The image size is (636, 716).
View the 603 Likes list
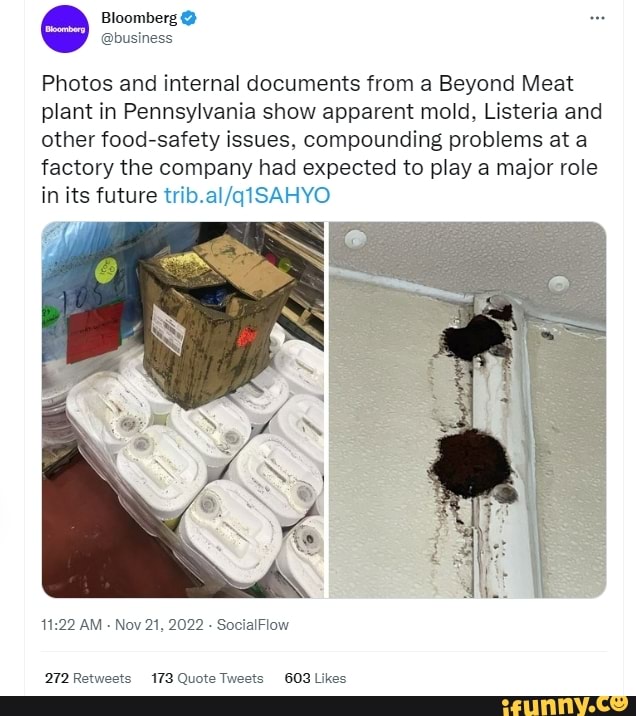[315, 677]
